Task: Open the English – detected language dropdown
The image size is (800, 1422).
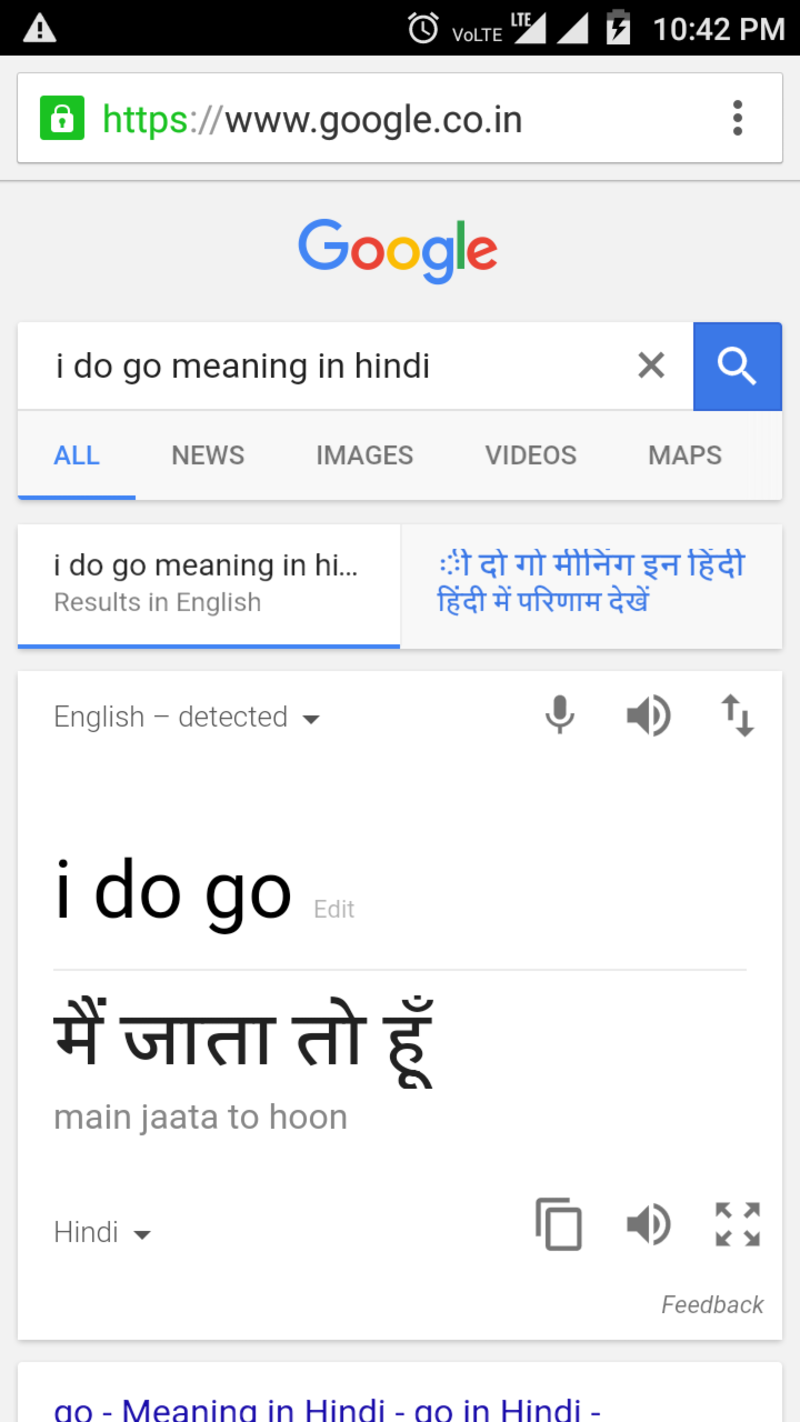Action: coord(187,717)
